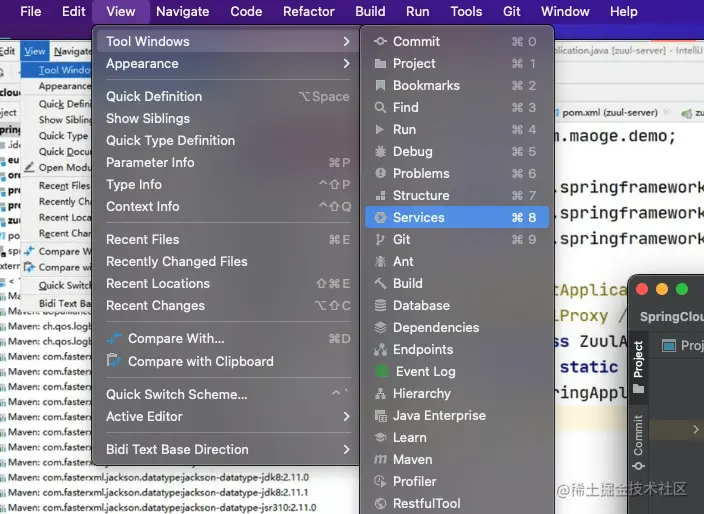Click the Services icon in highlighted row
The image size is (704, 514).
click(380, 217)
